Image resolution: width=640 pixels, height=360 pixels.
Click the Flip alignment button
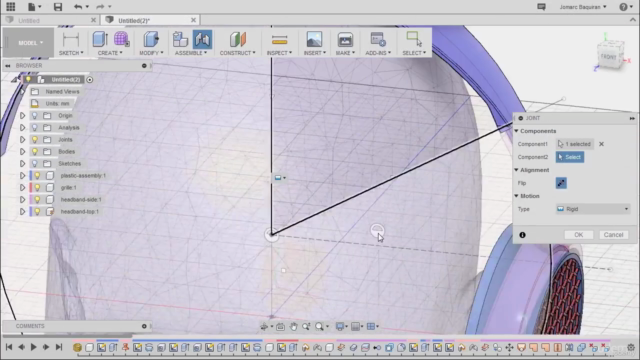tap(561, 183)
